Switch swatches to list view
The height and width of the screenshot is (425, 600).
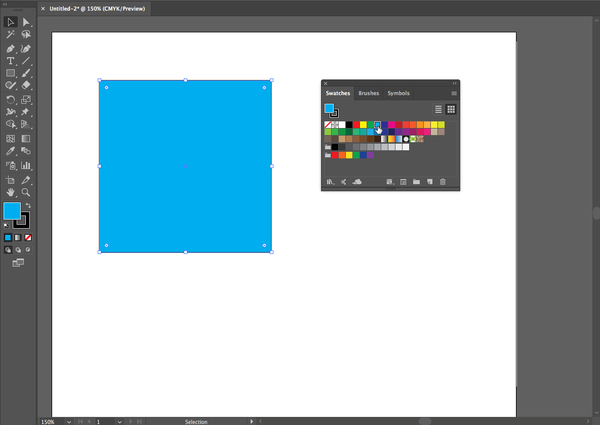438,109
